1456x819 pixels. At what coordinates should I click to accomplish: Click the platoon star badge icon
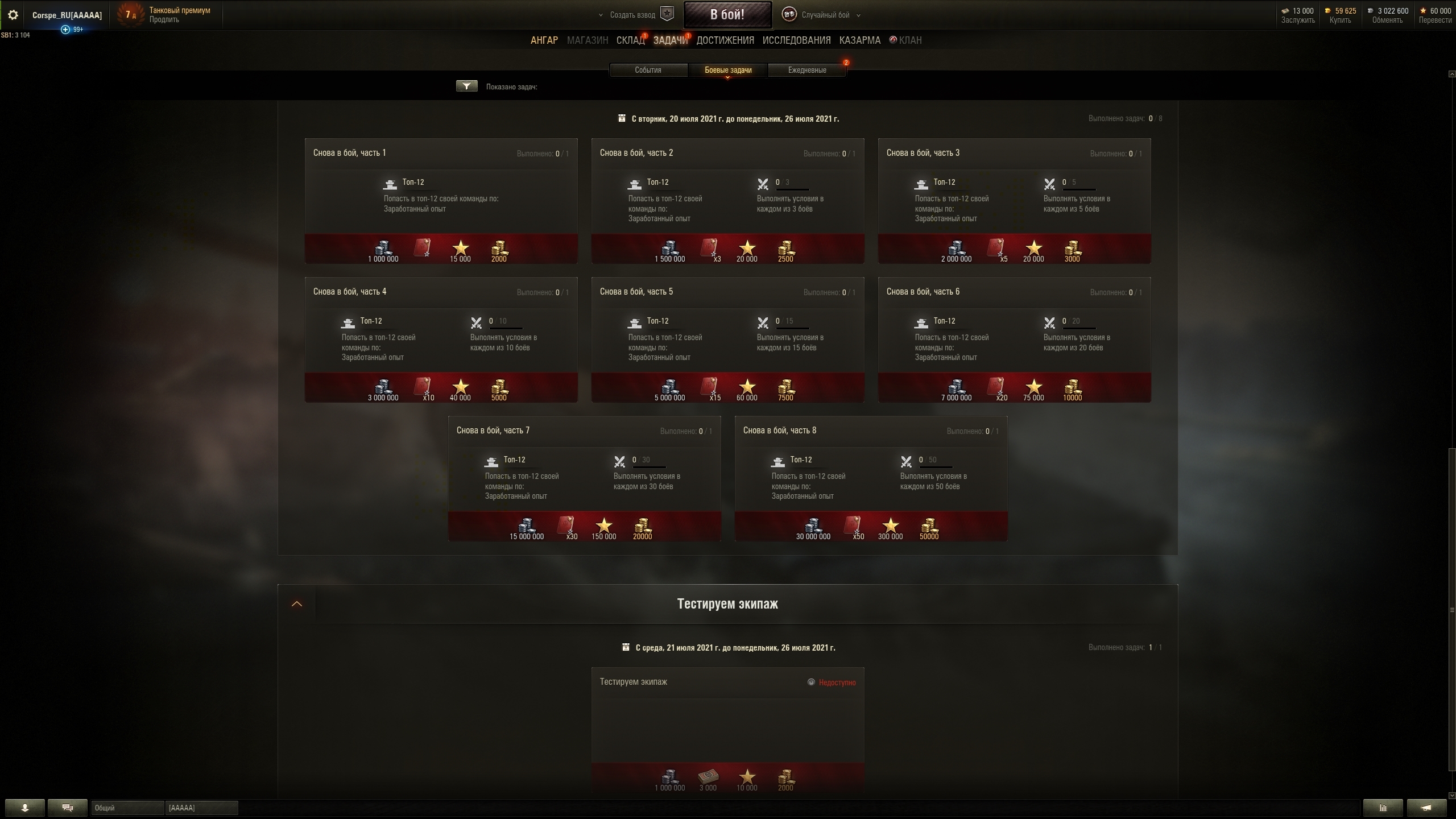click(x=667, y=14)
